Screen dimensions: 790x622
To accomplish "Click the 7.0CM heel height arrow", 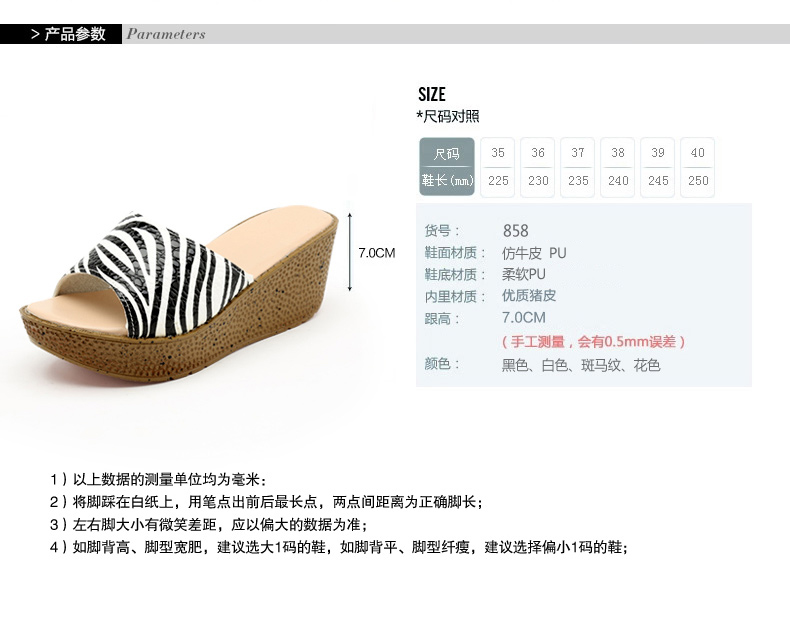I will click(x=350, y=252).
